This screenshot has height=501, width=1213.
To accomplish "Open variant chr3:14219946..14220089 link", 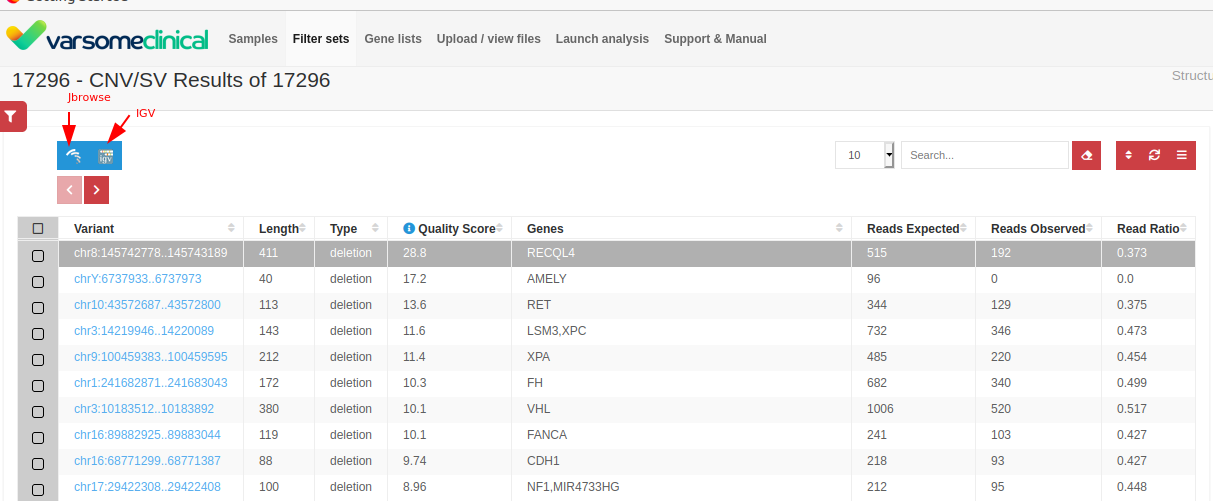I will (x=144, y=331).
